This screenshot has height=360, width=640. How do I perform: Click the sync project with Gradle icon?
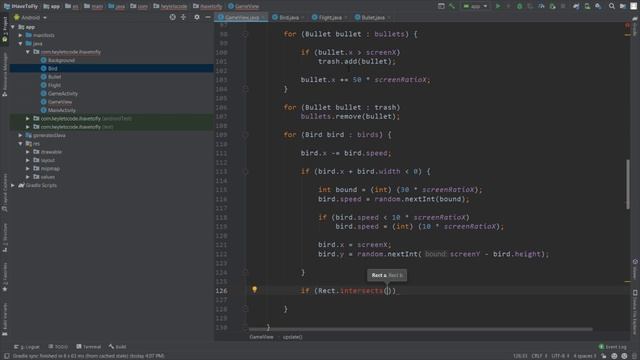(576, 6)
